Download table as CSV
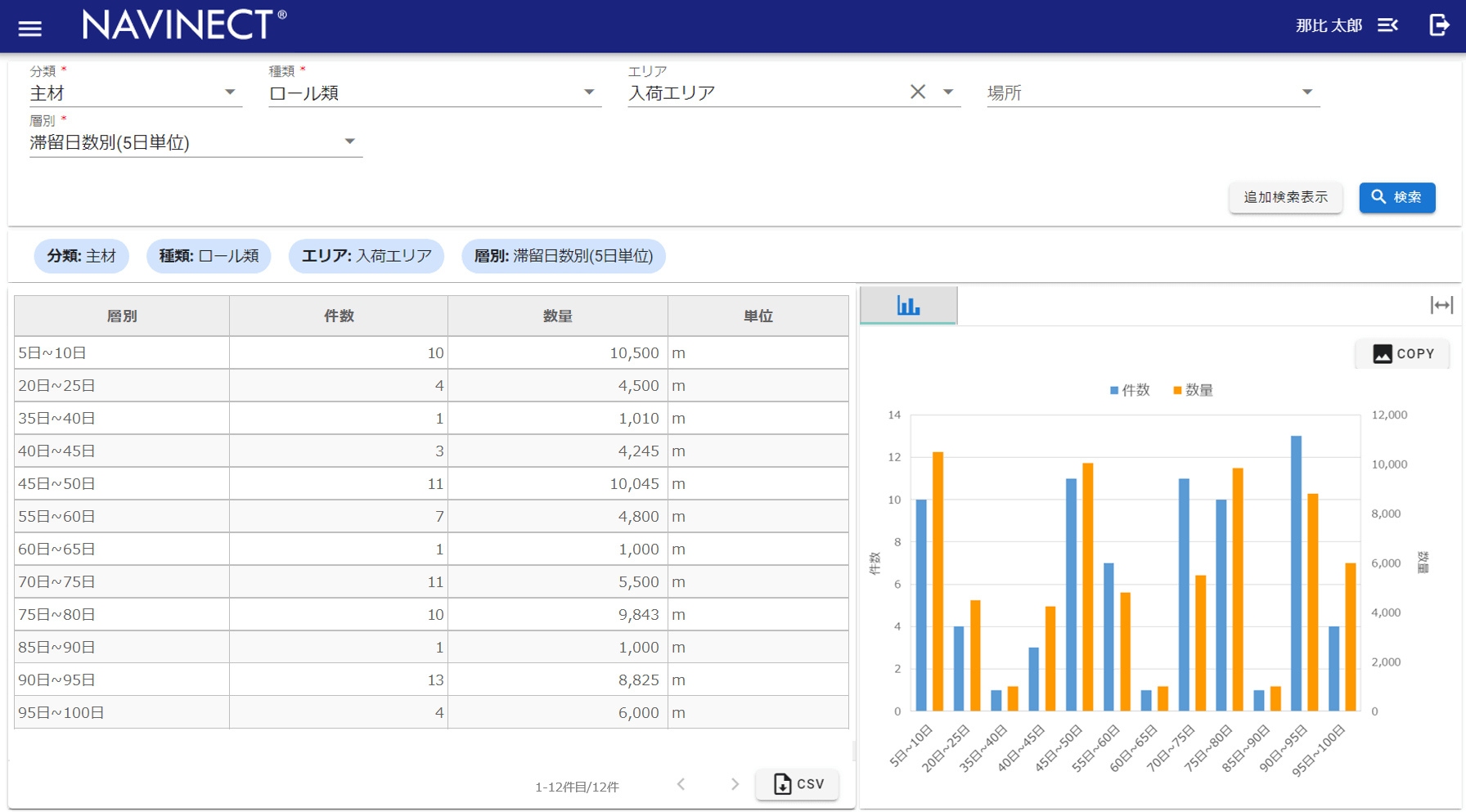Viewport: 1466px width, 812px height. click(798, 783)
